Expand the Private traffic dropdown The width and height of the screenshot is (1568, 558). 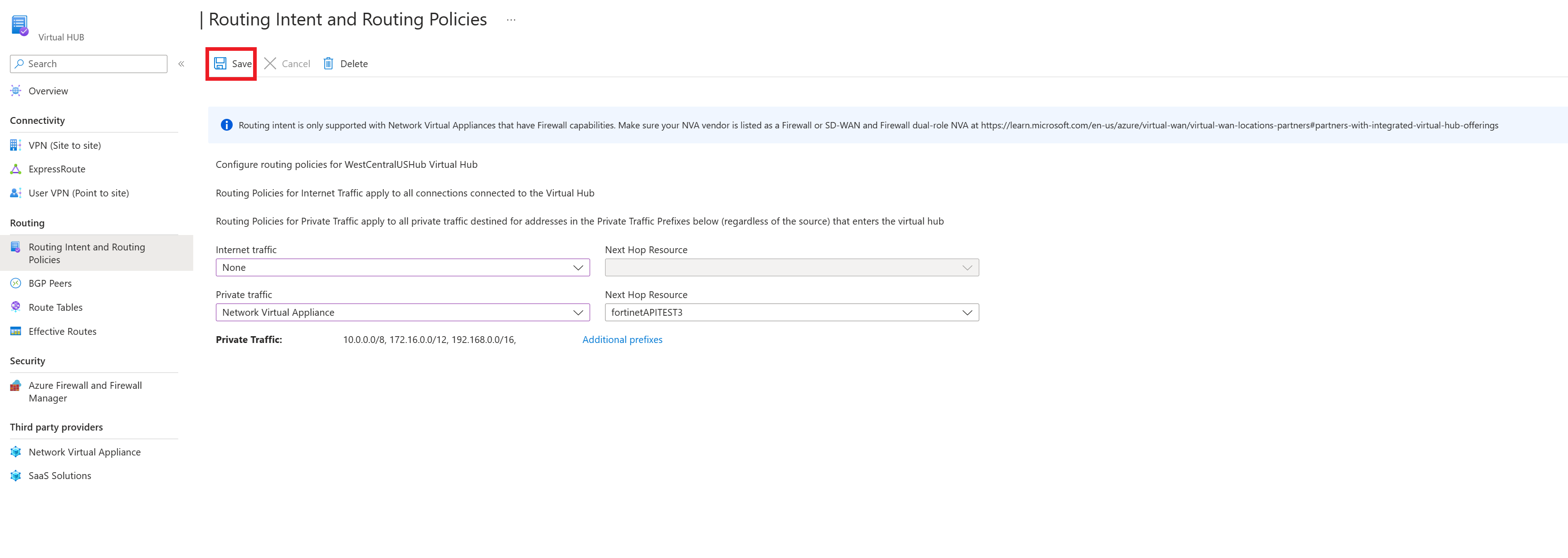[x=402, y=313]
